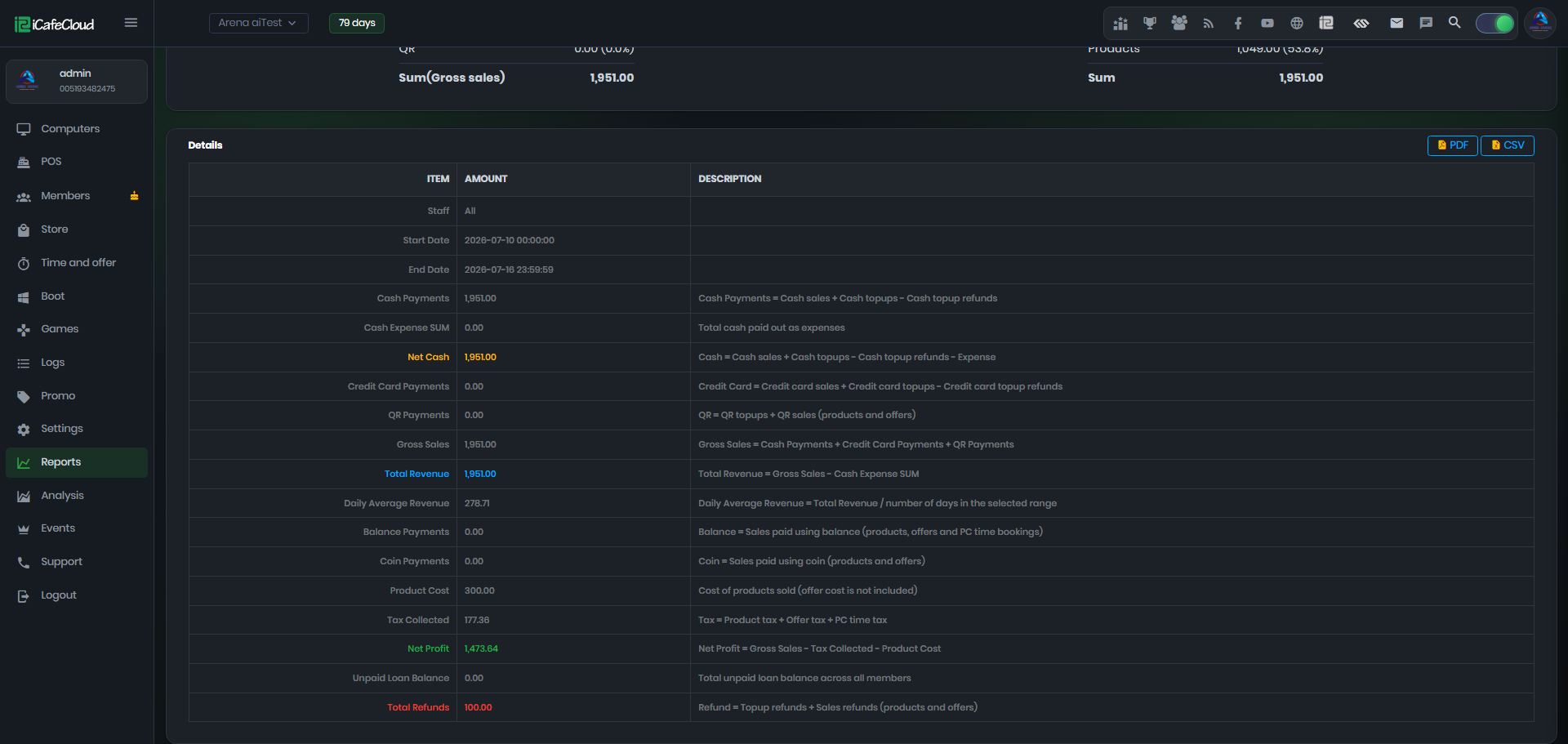Click the Total Refunds amount 100.00
Image resolution: width=1568 pixels, height=744 pixels.
[x=479, y=707]
